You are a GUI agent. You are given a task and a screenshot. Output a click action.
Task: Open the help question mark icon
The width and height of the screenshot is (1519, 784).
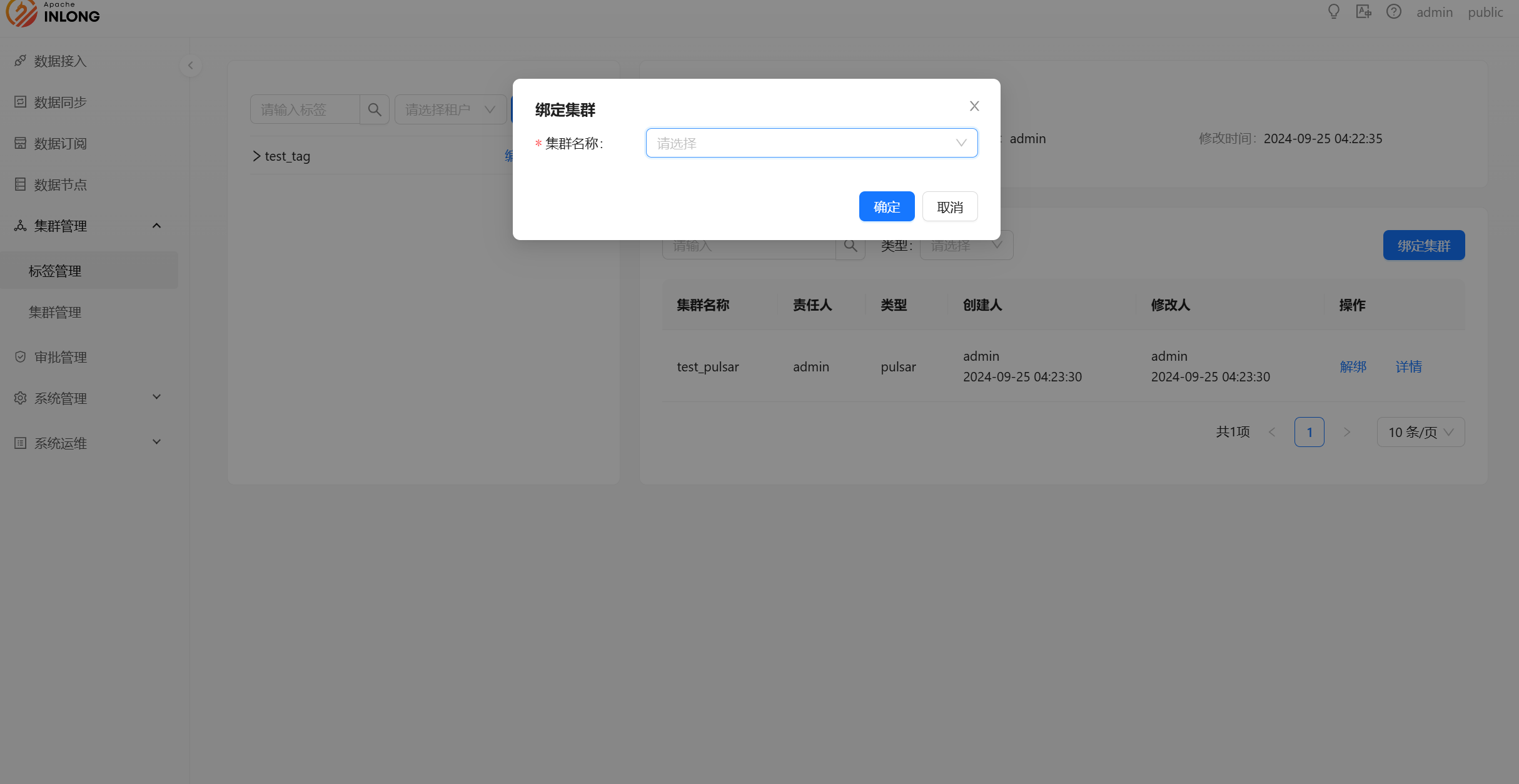point(1393,12)
